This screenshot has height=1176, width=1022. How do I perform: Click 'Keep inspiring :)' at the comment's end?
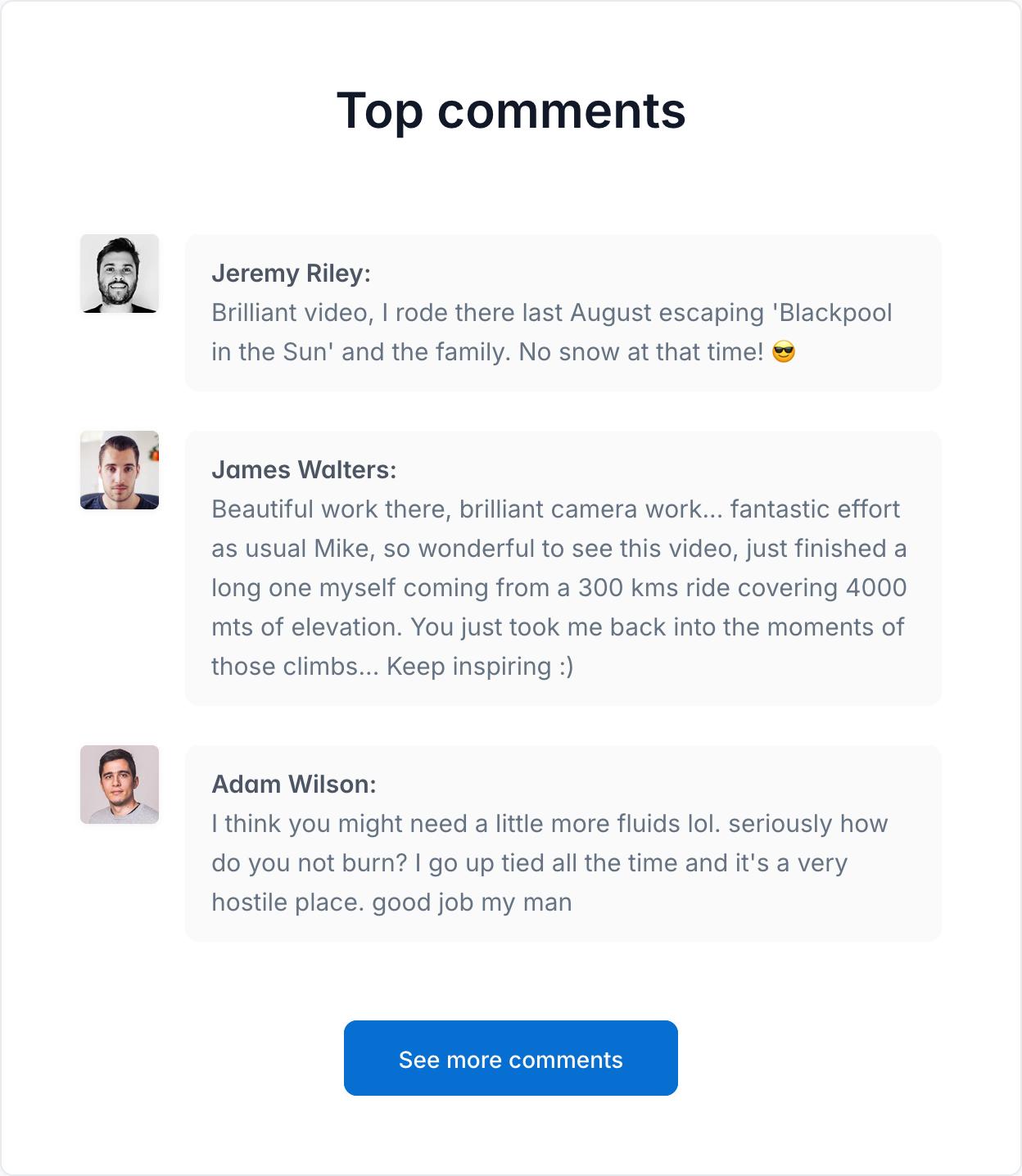tap(480, 667)
